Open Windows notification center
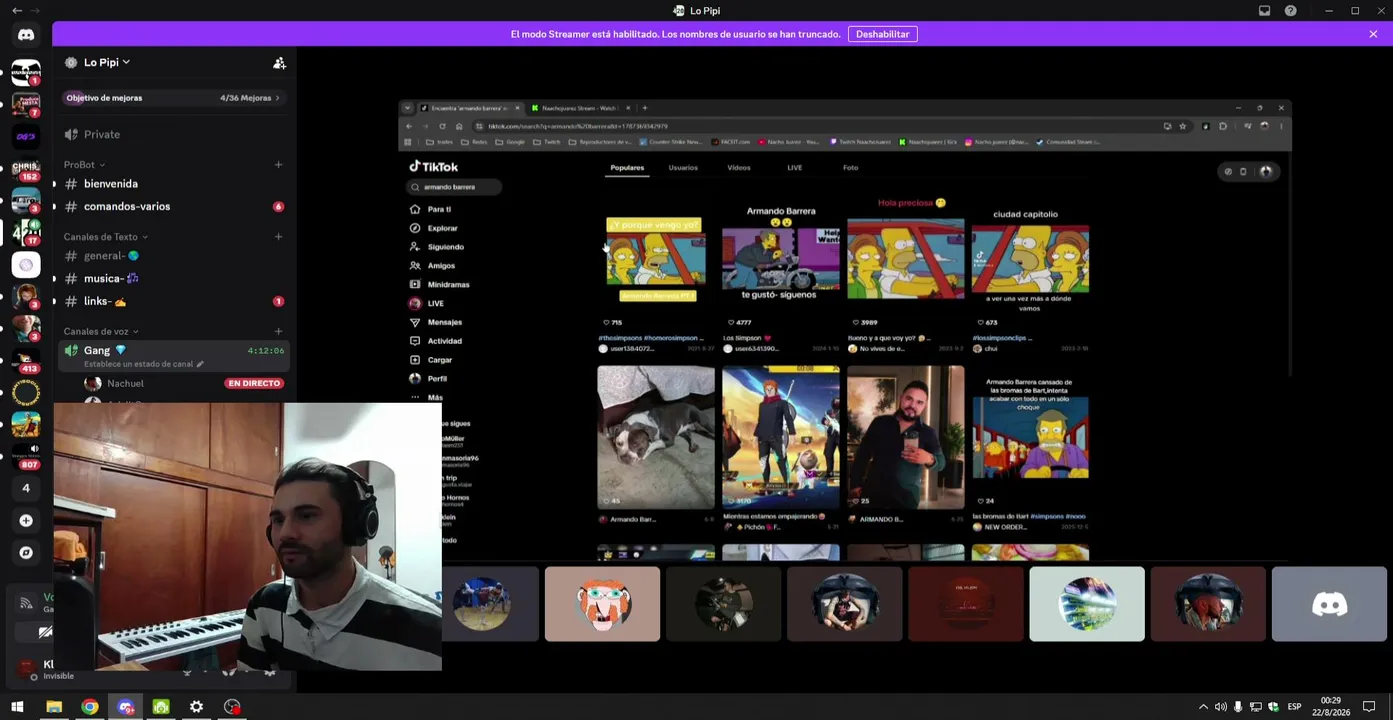This screenshot has width=1393, height=720. (1370, 707)
